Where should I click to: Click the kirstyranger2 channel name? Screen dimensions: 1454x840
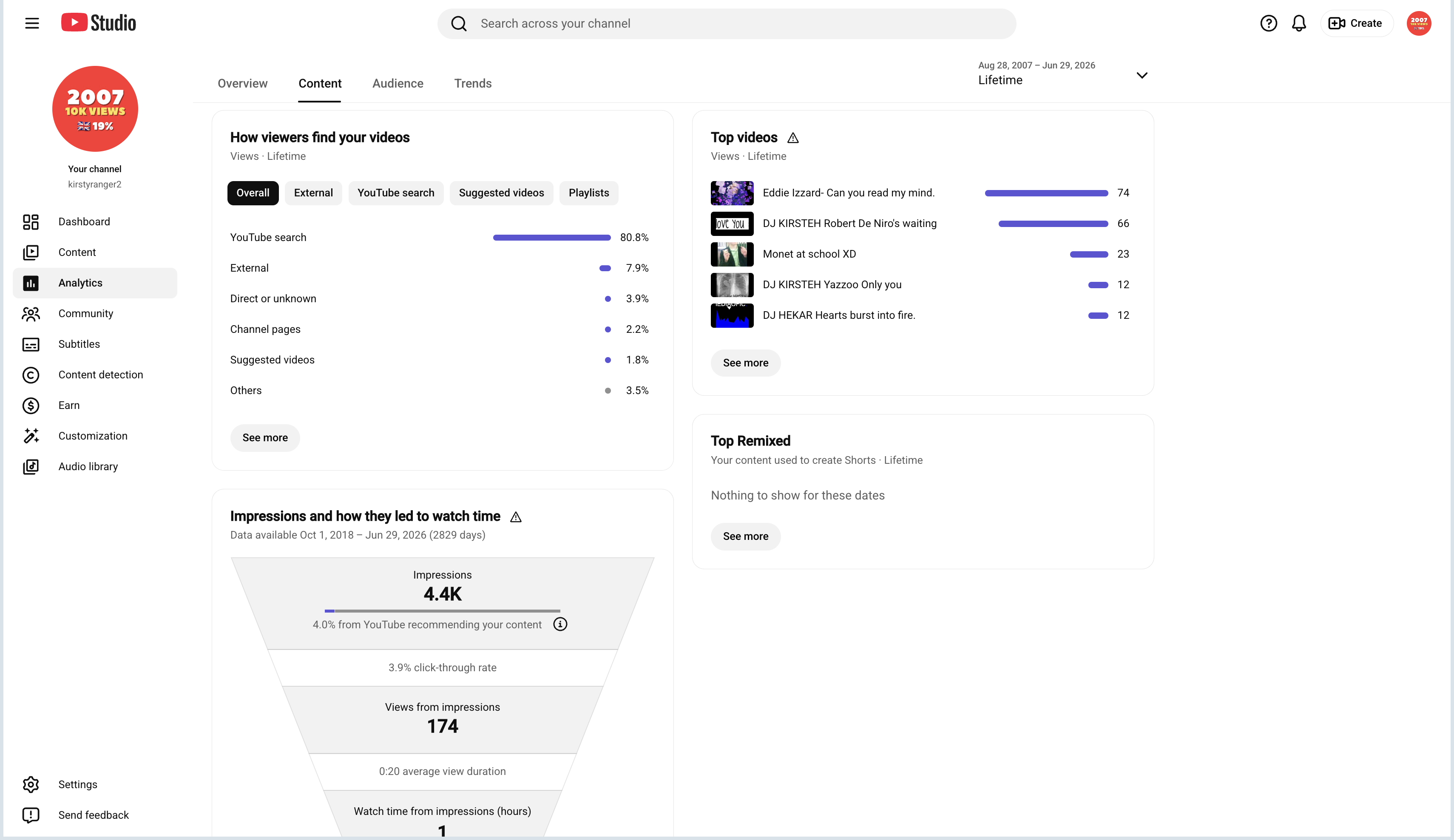(95, 184)
